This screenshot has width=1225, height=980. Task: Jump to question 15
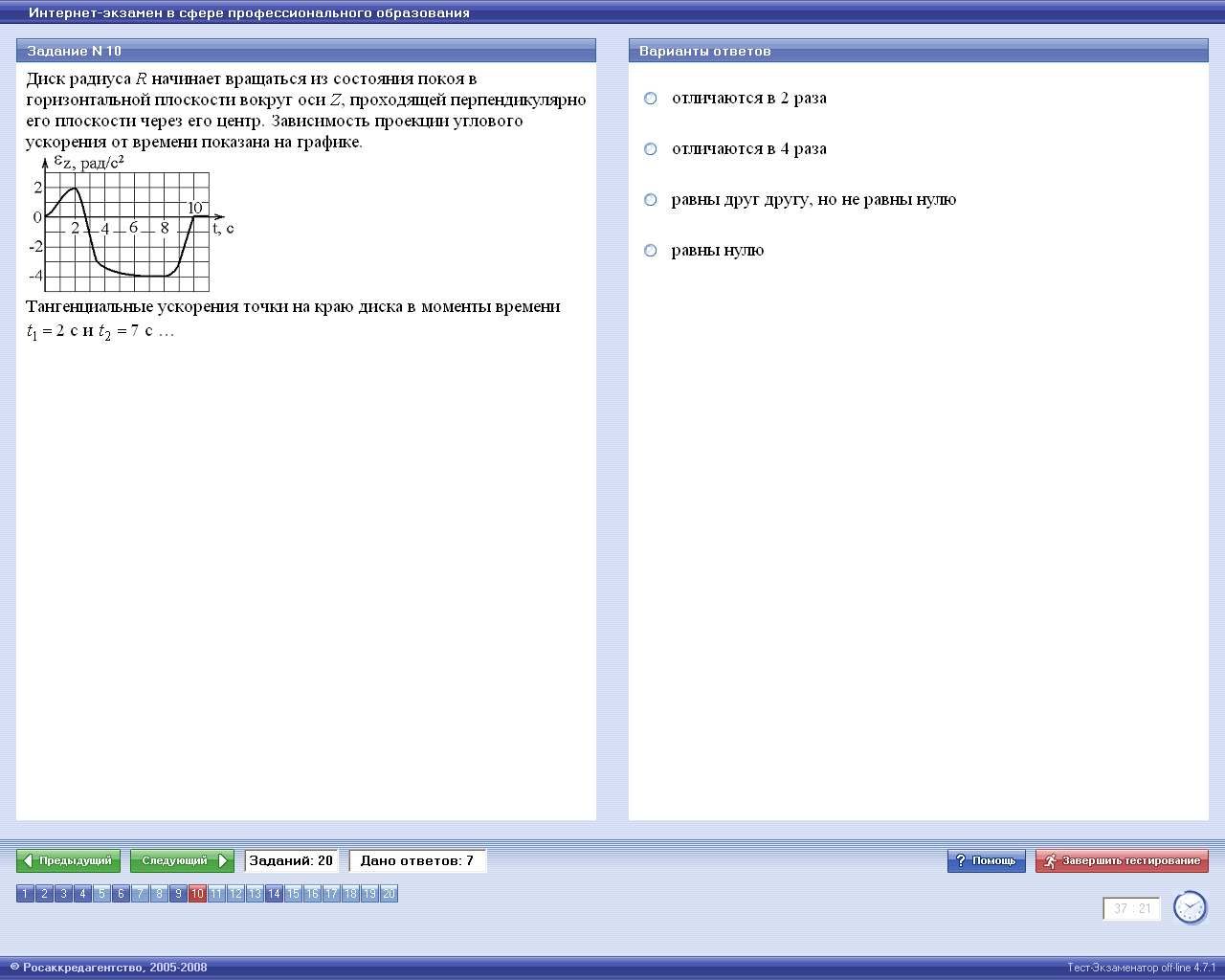[x=293, y=894]
